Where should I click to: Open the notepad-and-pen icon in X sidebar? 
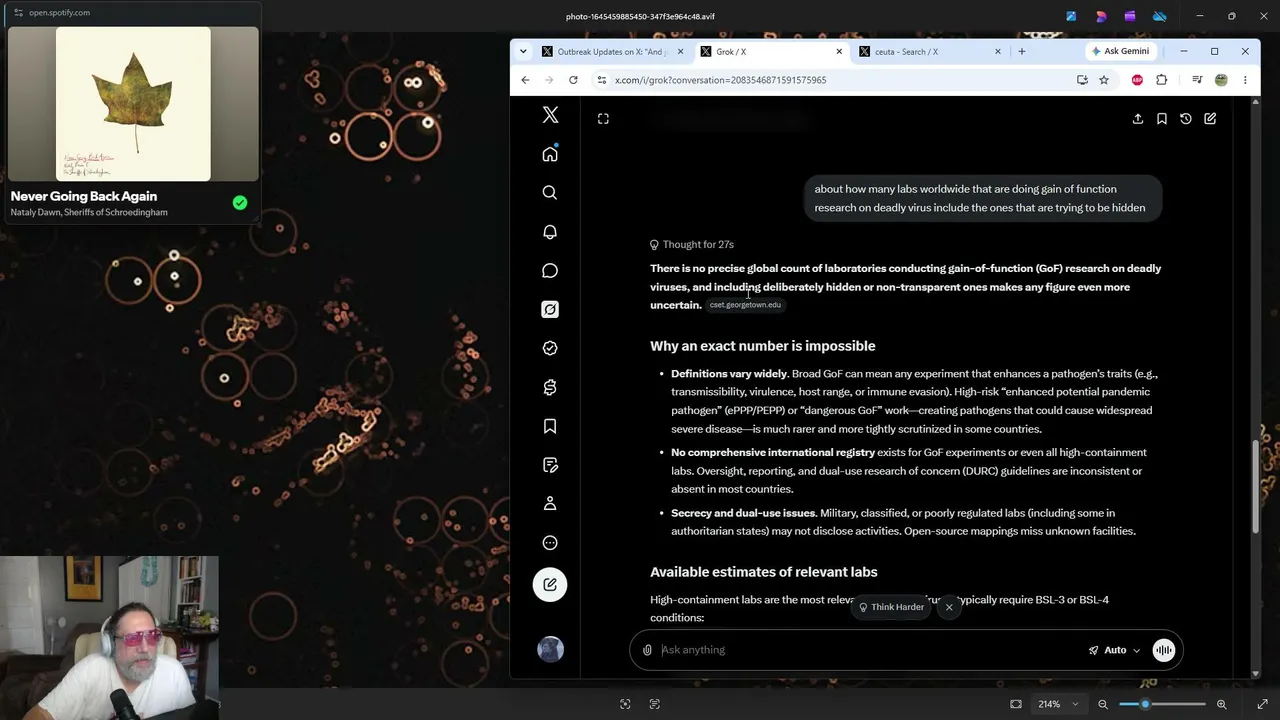pyautogui.click(x=550, y=465)
